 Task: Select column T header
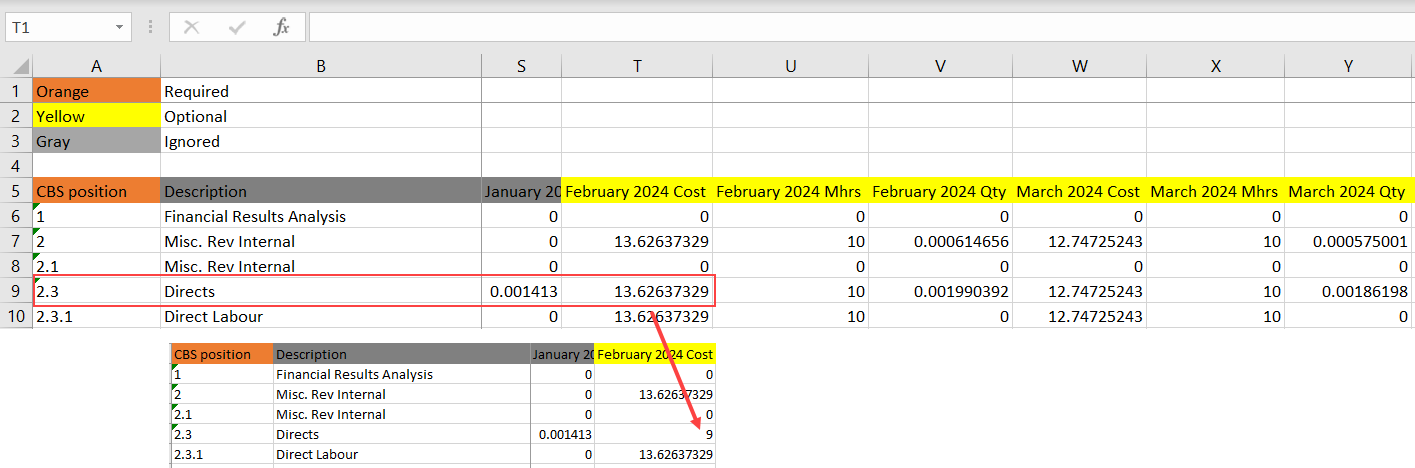(637, 66)
